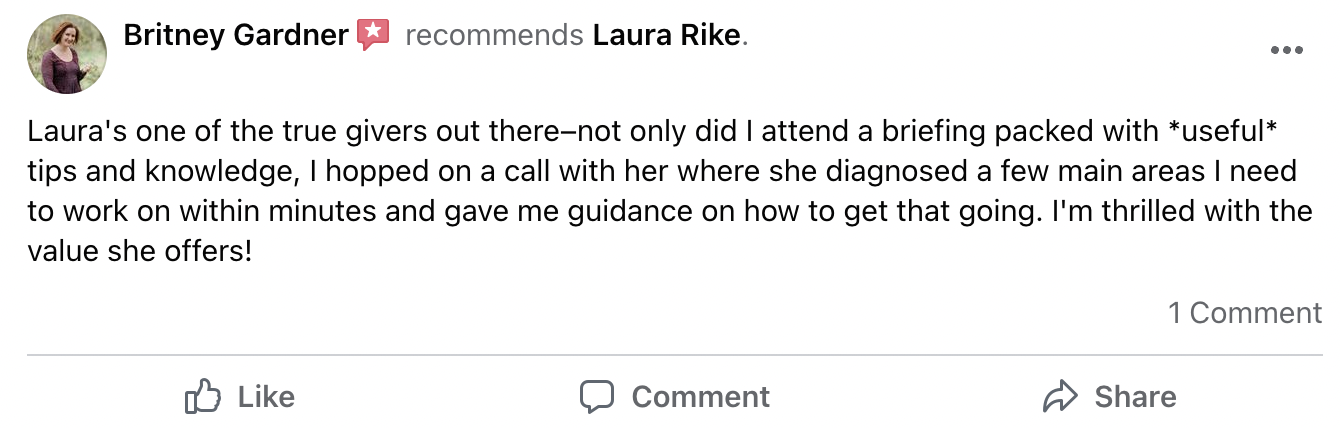Image resolution: width=1340 pixels, height=428 pixels.
Task: Click the review's opening words "Laura's one"
Action: click(93, 133)
